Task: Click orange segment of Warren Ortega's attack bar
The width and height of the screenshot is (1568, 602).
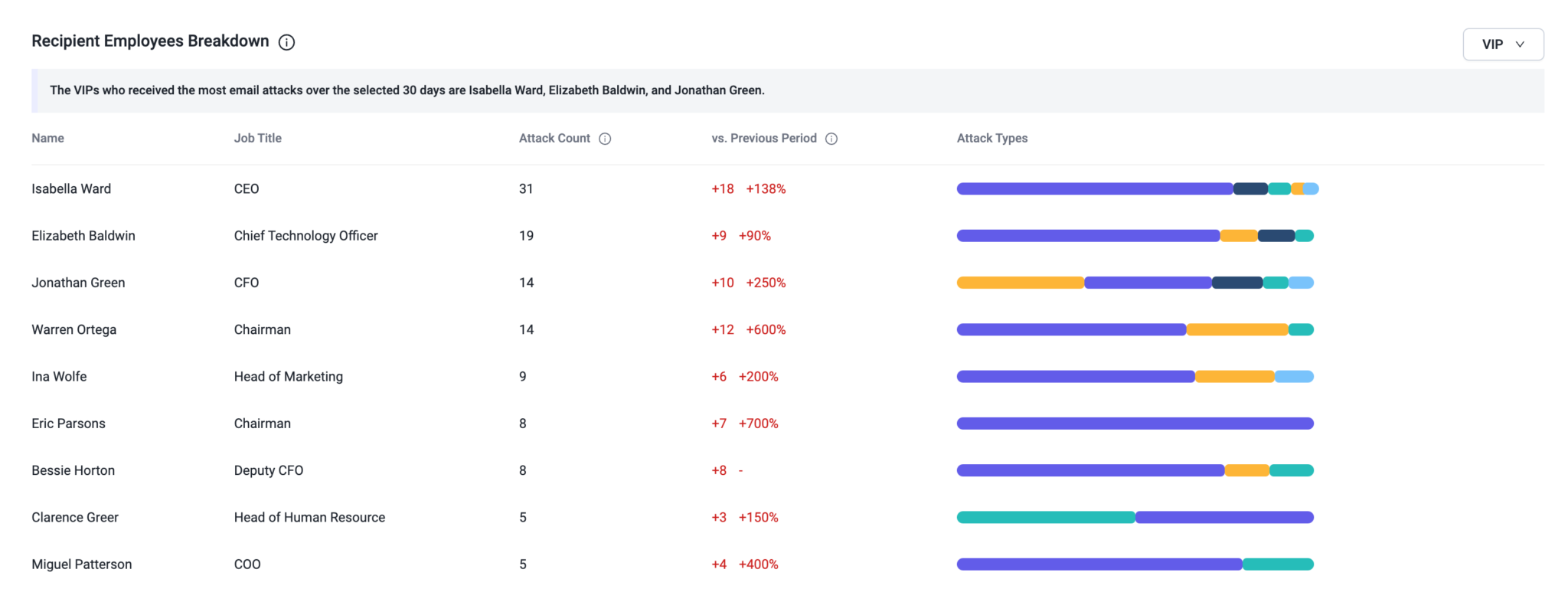Action: pyautogui.click(x=1237, y=329)
